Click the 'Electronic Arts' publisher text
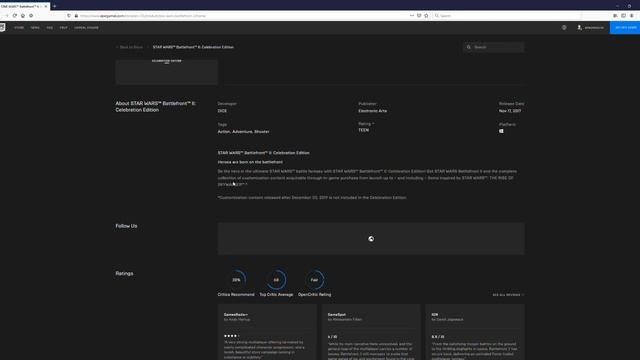This screenshot has height=360, width=640. pyautogui.click(x=373, y=111)
